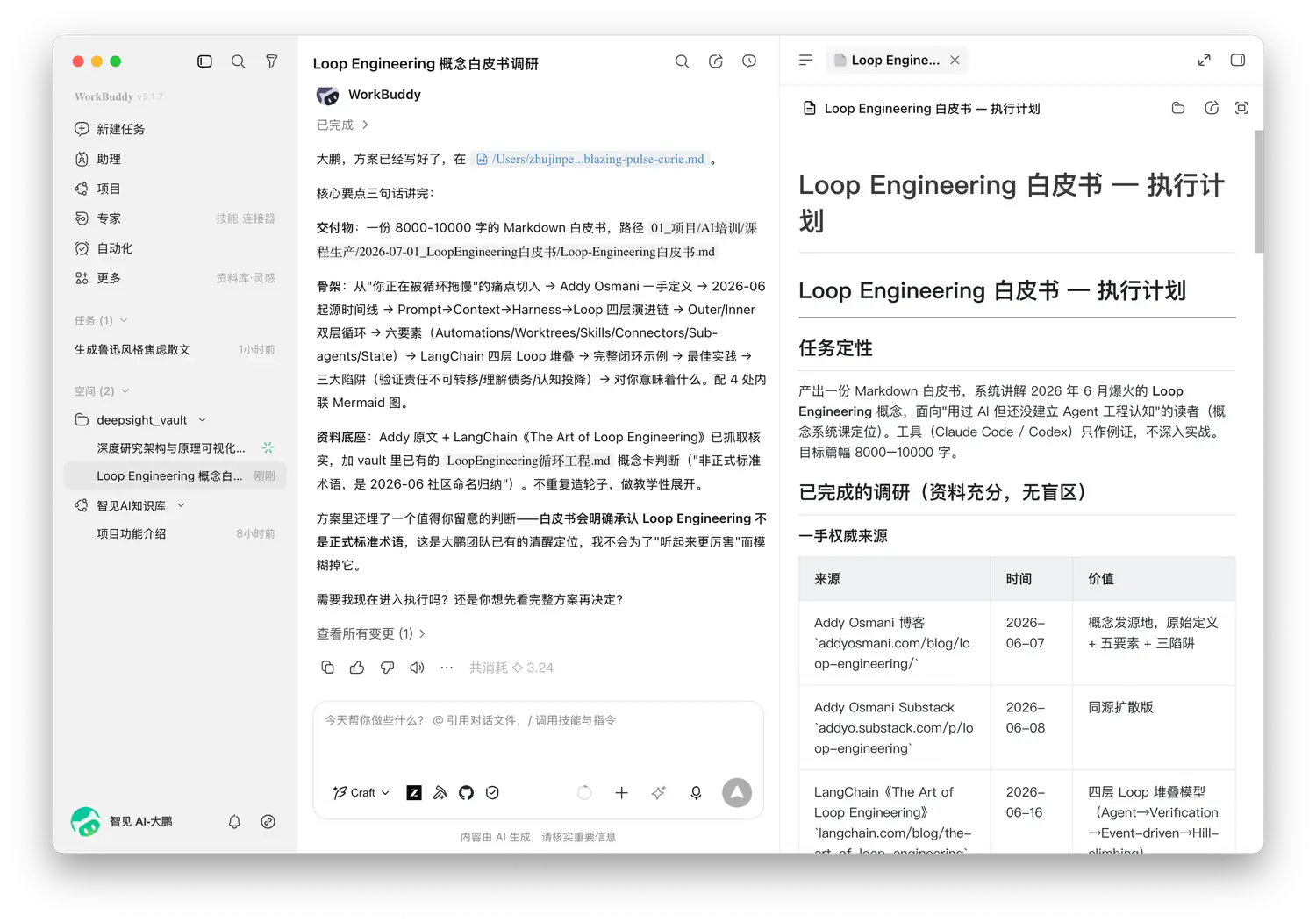This screenshot has height=922, width=1316.
Task: Open the preview panel outline list icon
Action: pos(805,60)
